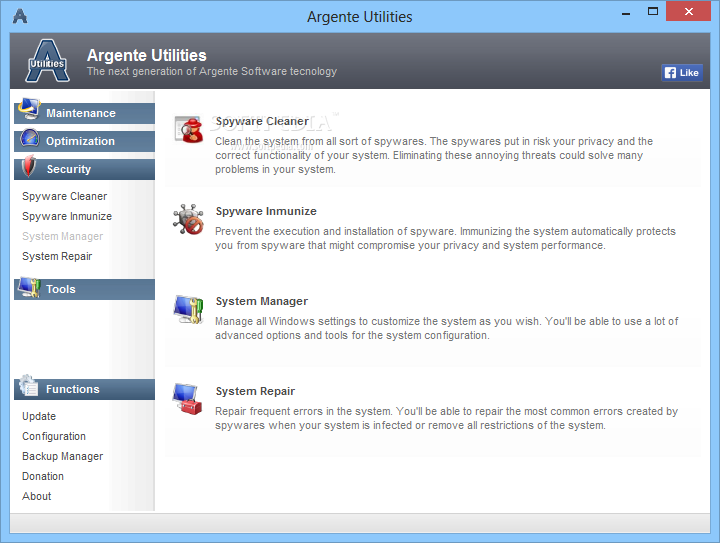Click the tagline 'The next generation of Argente'
The image size is (720, 543).
[x=212, y=71]
